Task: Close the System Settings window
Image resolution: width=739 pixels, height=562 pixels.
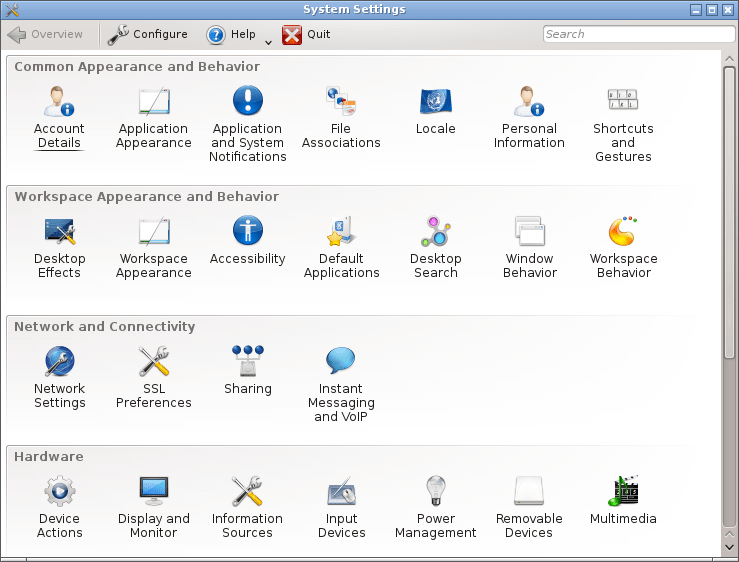Action: 727,9
